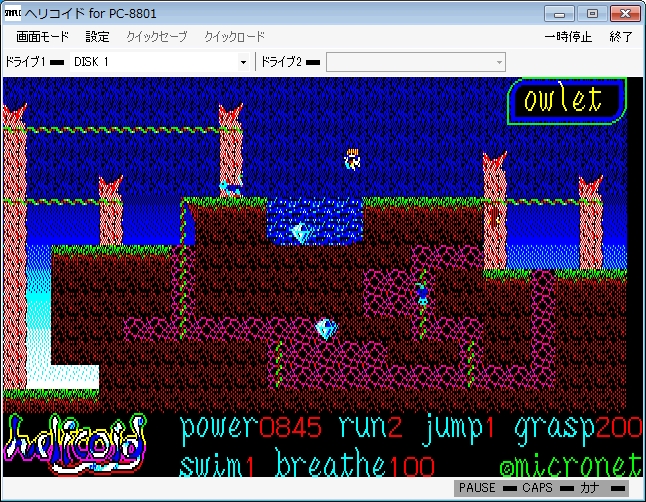
Task: Click the jump1 status readout
Action: [x=458, y=429]
